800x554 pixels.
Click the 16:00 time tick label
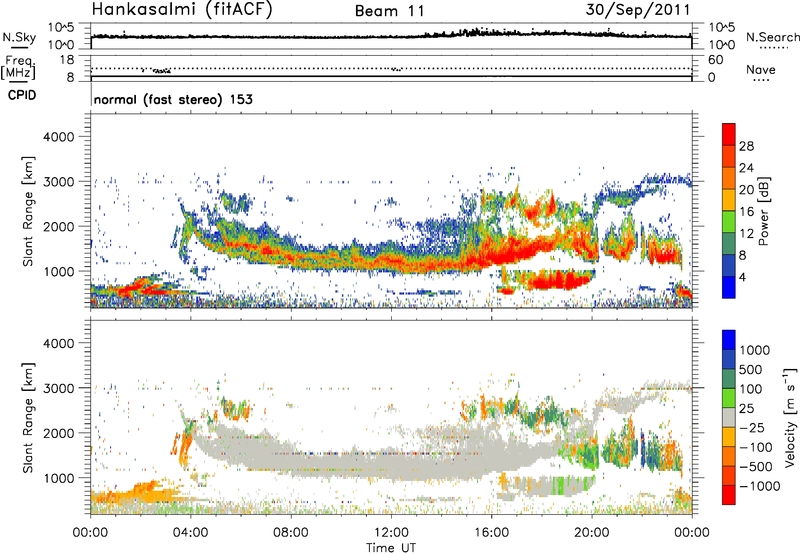click(x=491, y=533)
